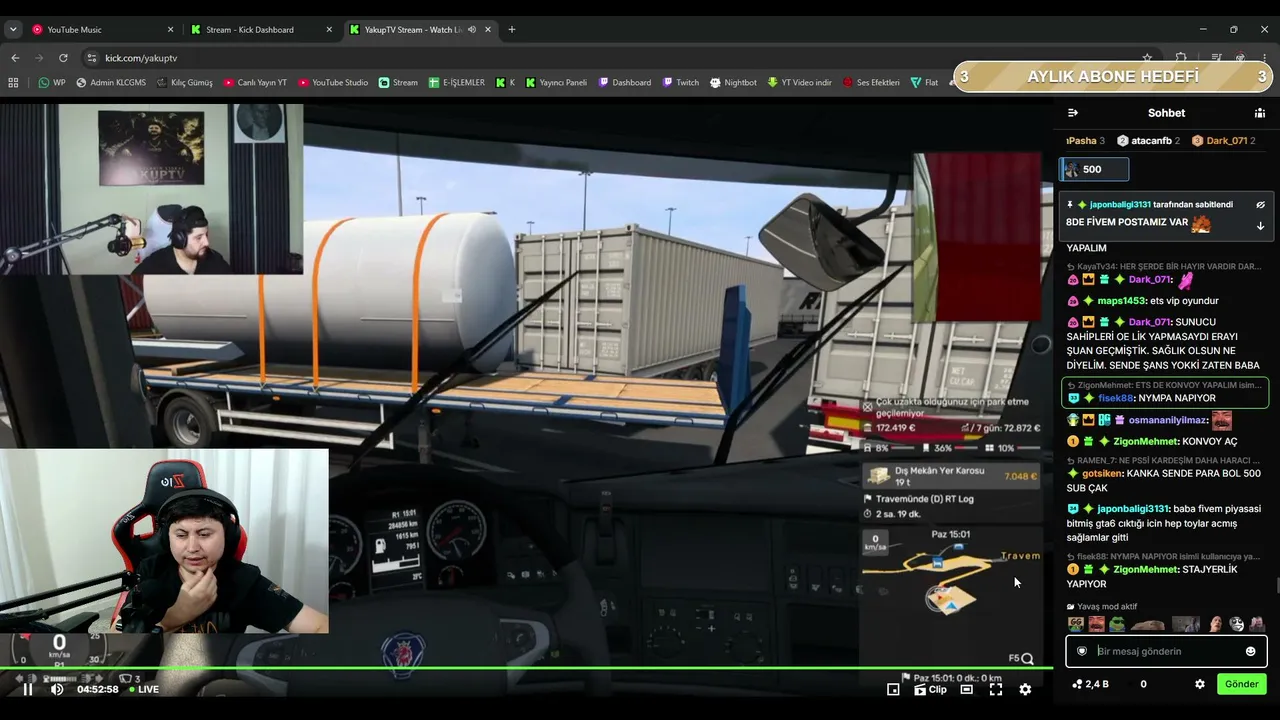Expand pinned message with down arrow
This screenshot has height=720, width=1280.
(x=1260, y=226)
